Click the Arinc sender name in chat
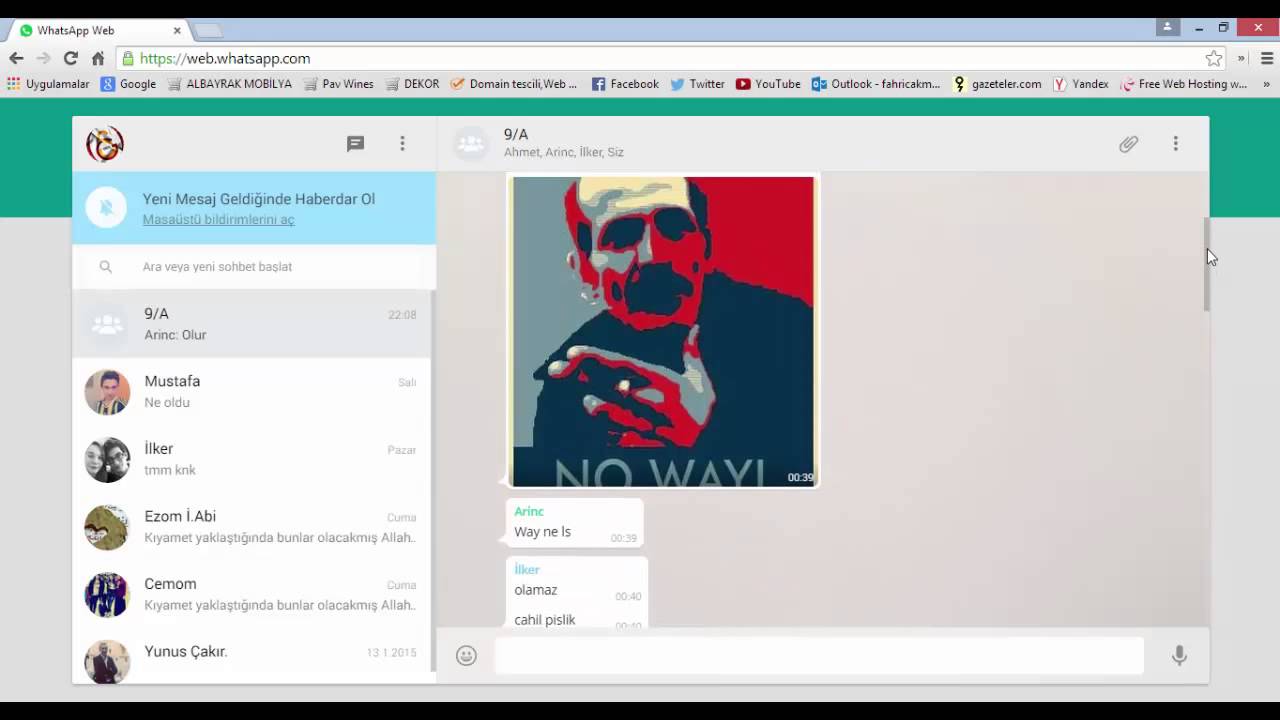The width and height of the screenshot is (1280, 720). tap(529, 511)
